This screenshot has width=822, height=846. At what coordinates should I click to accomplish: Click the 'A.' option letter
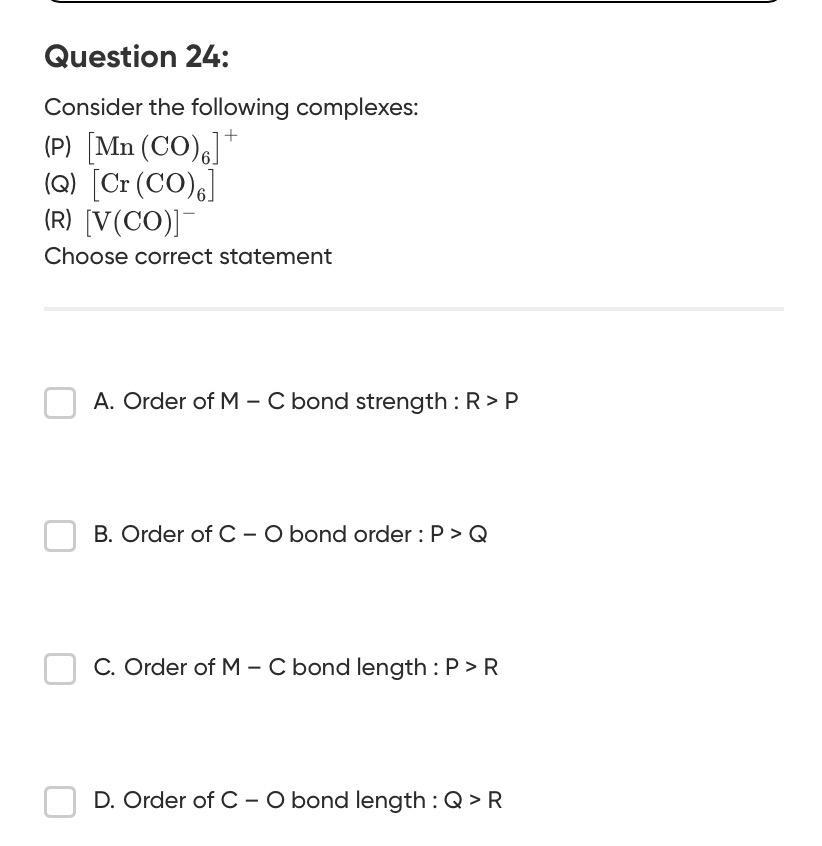point(104,402)
